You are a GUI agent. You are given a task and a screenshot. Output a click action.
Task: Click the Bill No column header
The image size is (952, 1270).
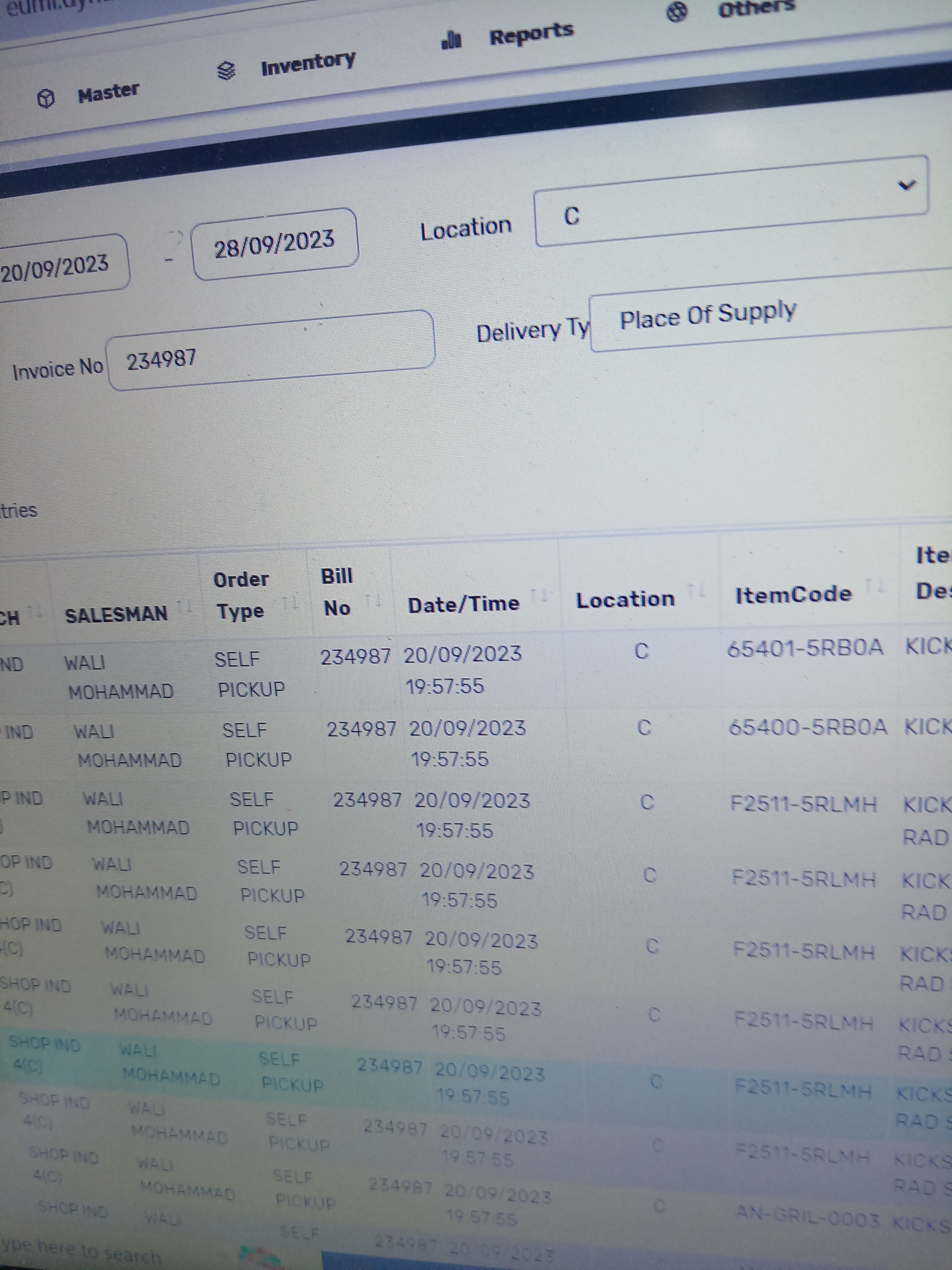(337, 592)
